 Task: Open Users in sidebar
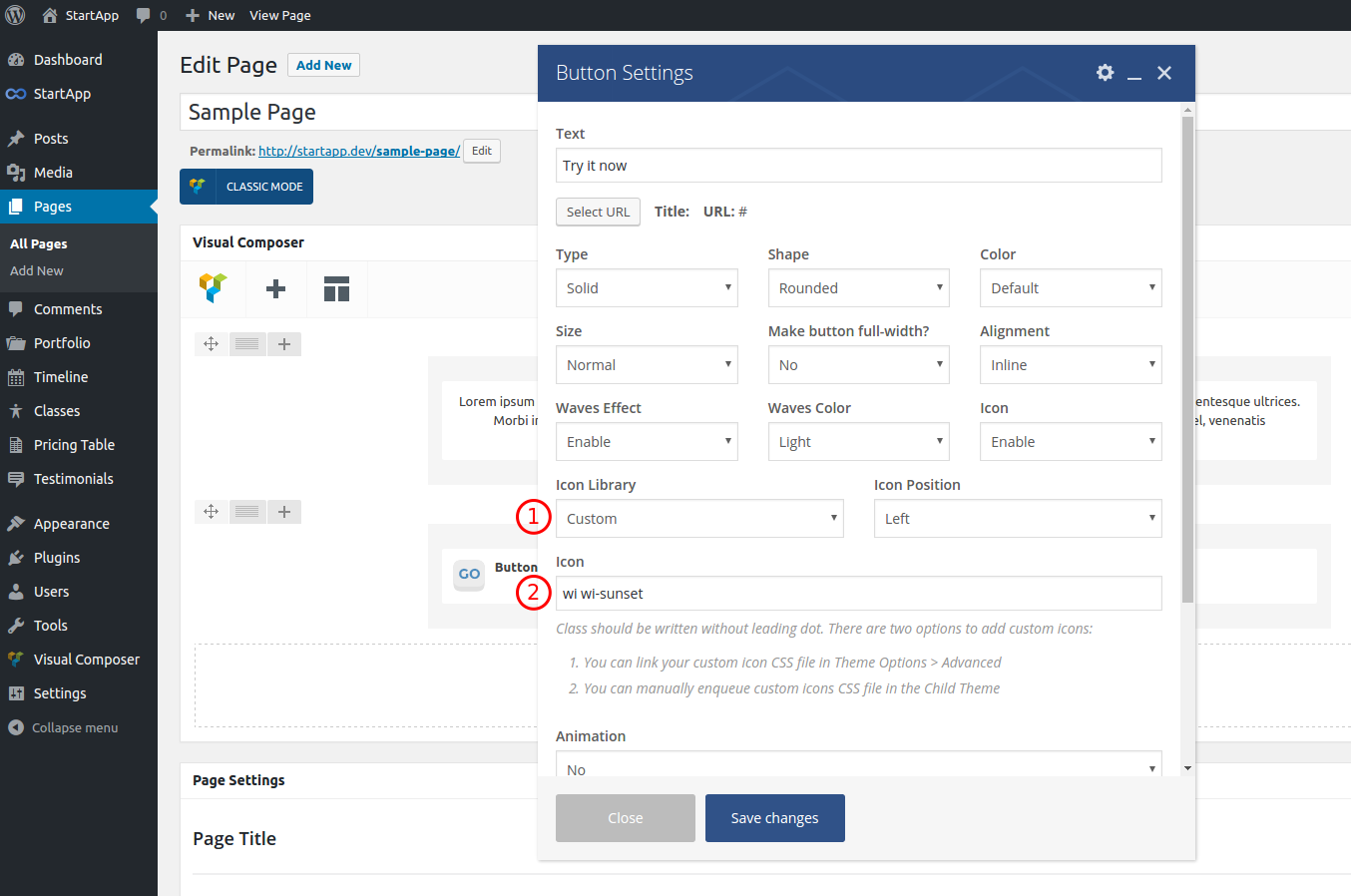pos(79,592)
